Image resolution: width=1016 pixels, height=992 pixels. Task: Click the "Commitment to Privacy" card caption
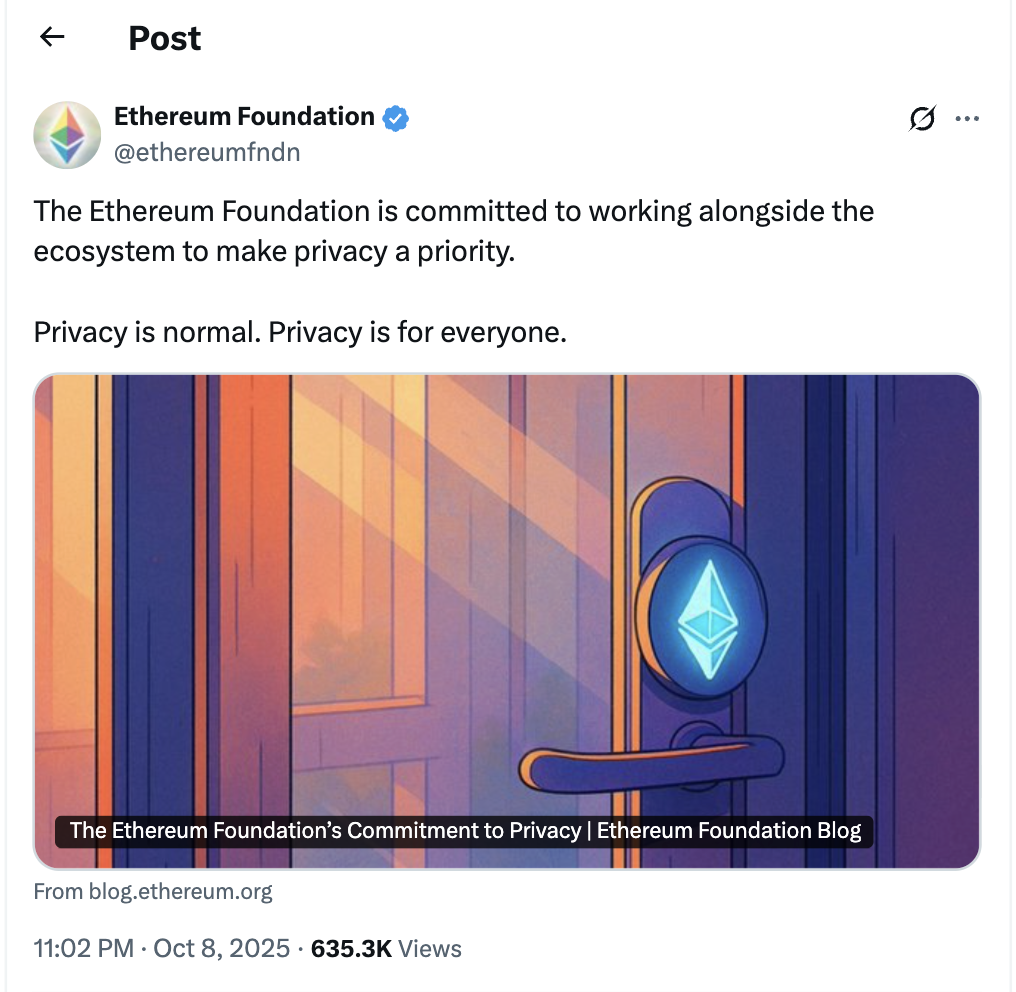coord(465,831)
